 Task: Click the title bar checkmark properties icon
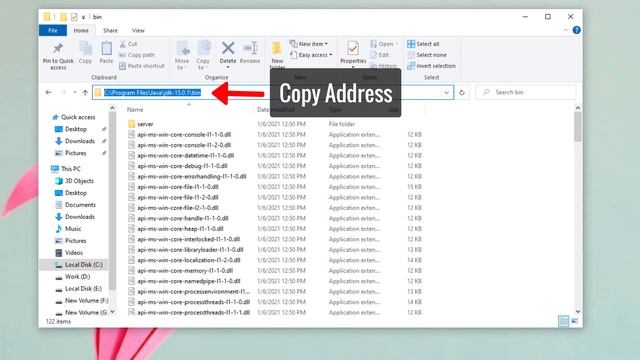point(74,17)
